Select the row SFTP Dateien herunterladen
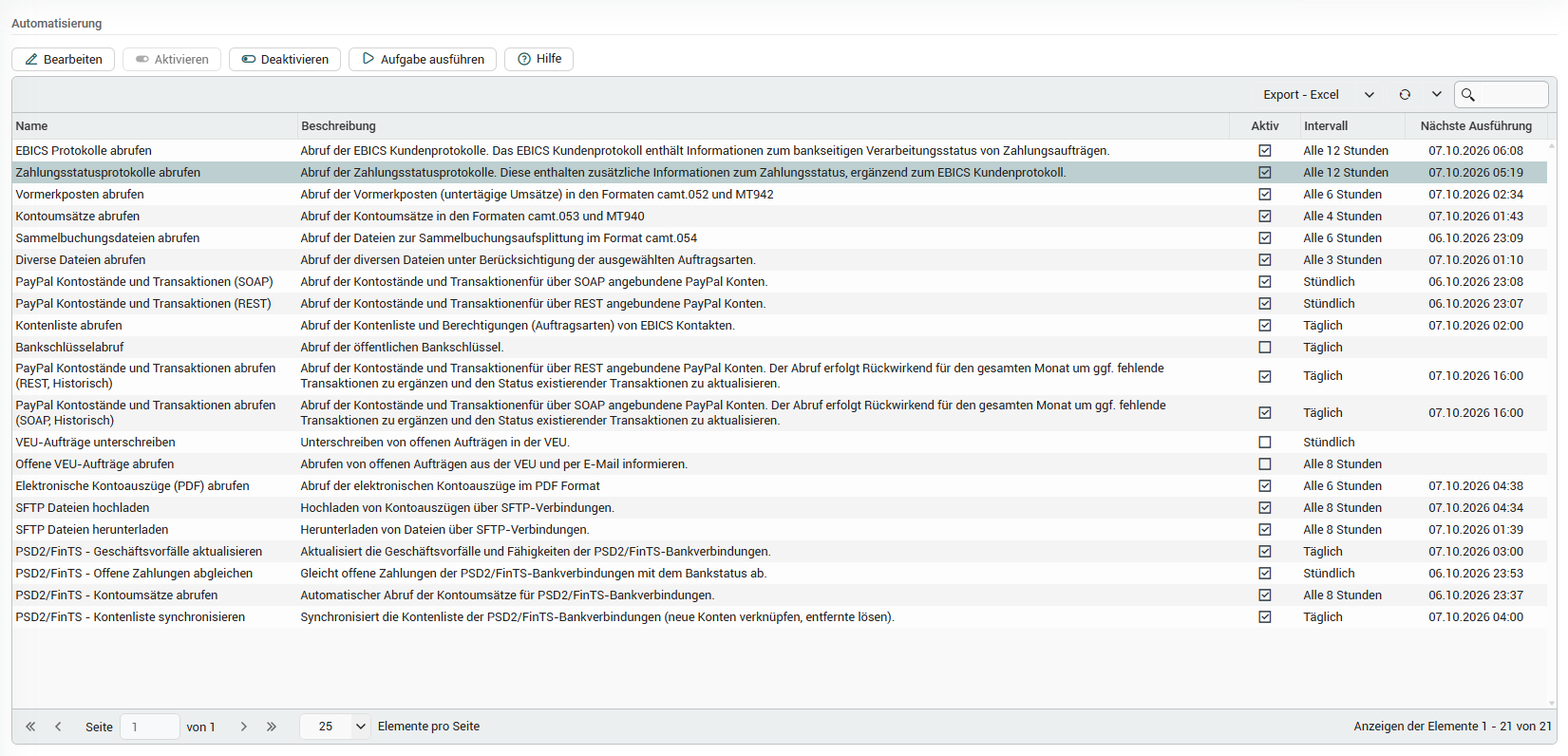The image size is (1568, 756). click(x=780, y=530)
